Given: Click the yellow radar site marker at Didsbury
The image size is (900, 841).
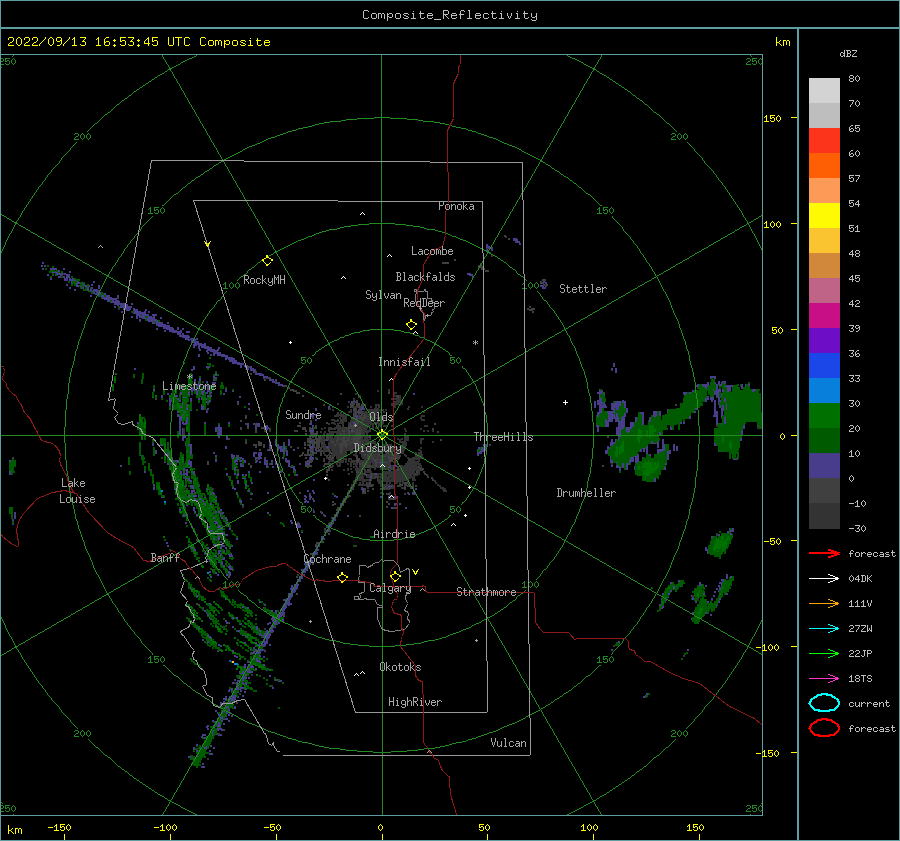Looking at the screenshot, I should tap(382, 435).
